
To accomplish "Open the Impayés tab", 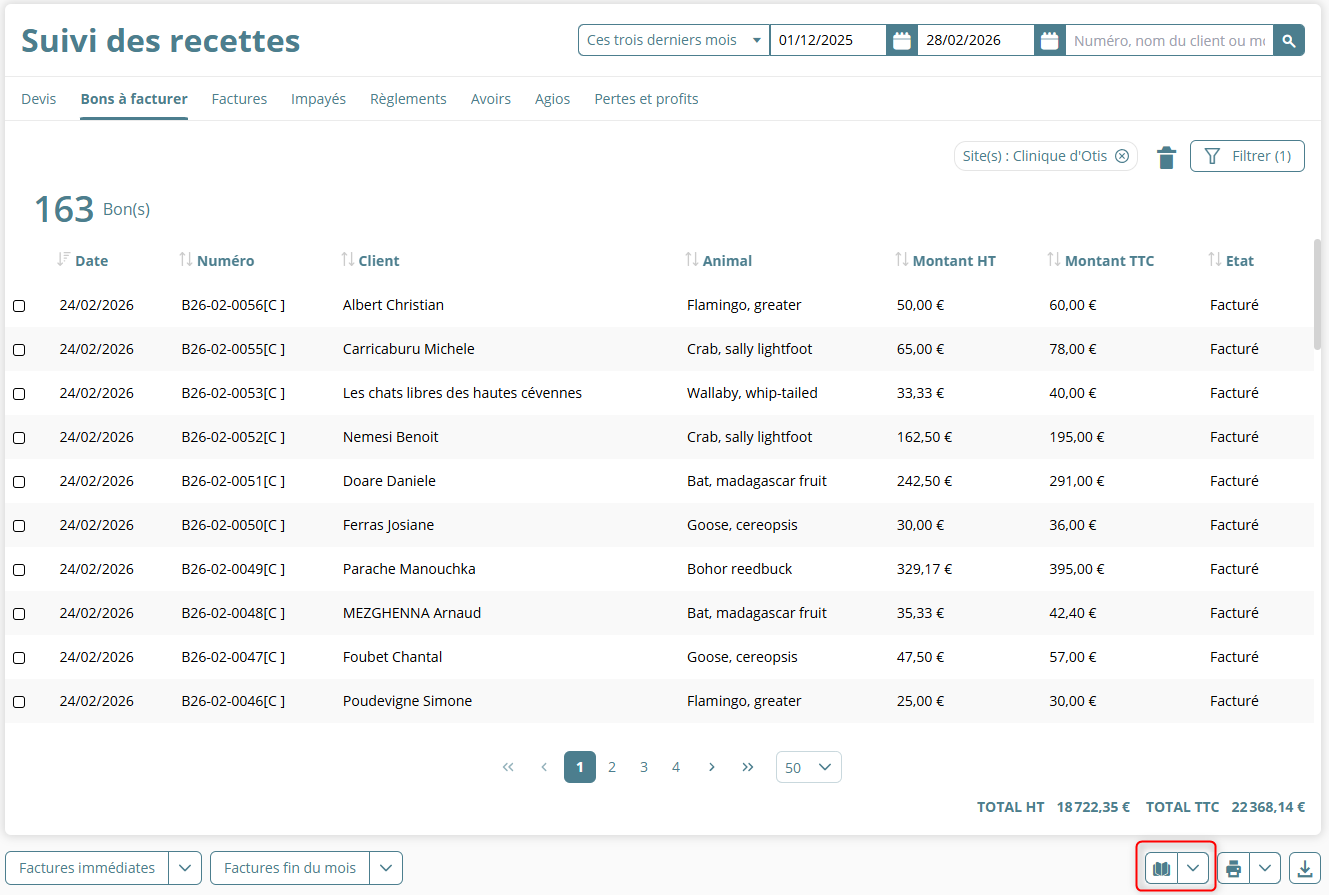I will (318, 99).
